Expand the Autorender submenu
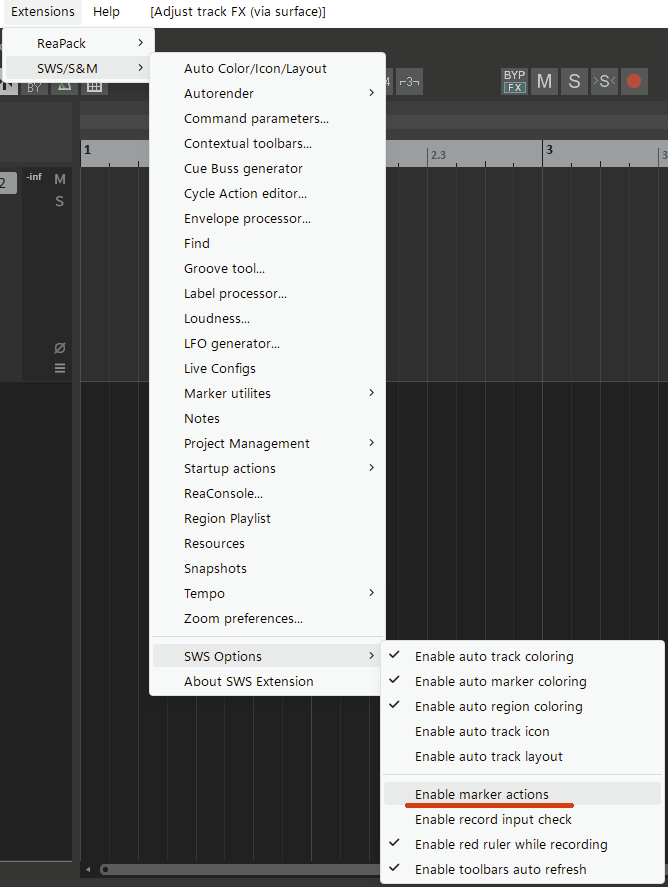This screenshot has width=668, height=887. click(x=268, y=93)
